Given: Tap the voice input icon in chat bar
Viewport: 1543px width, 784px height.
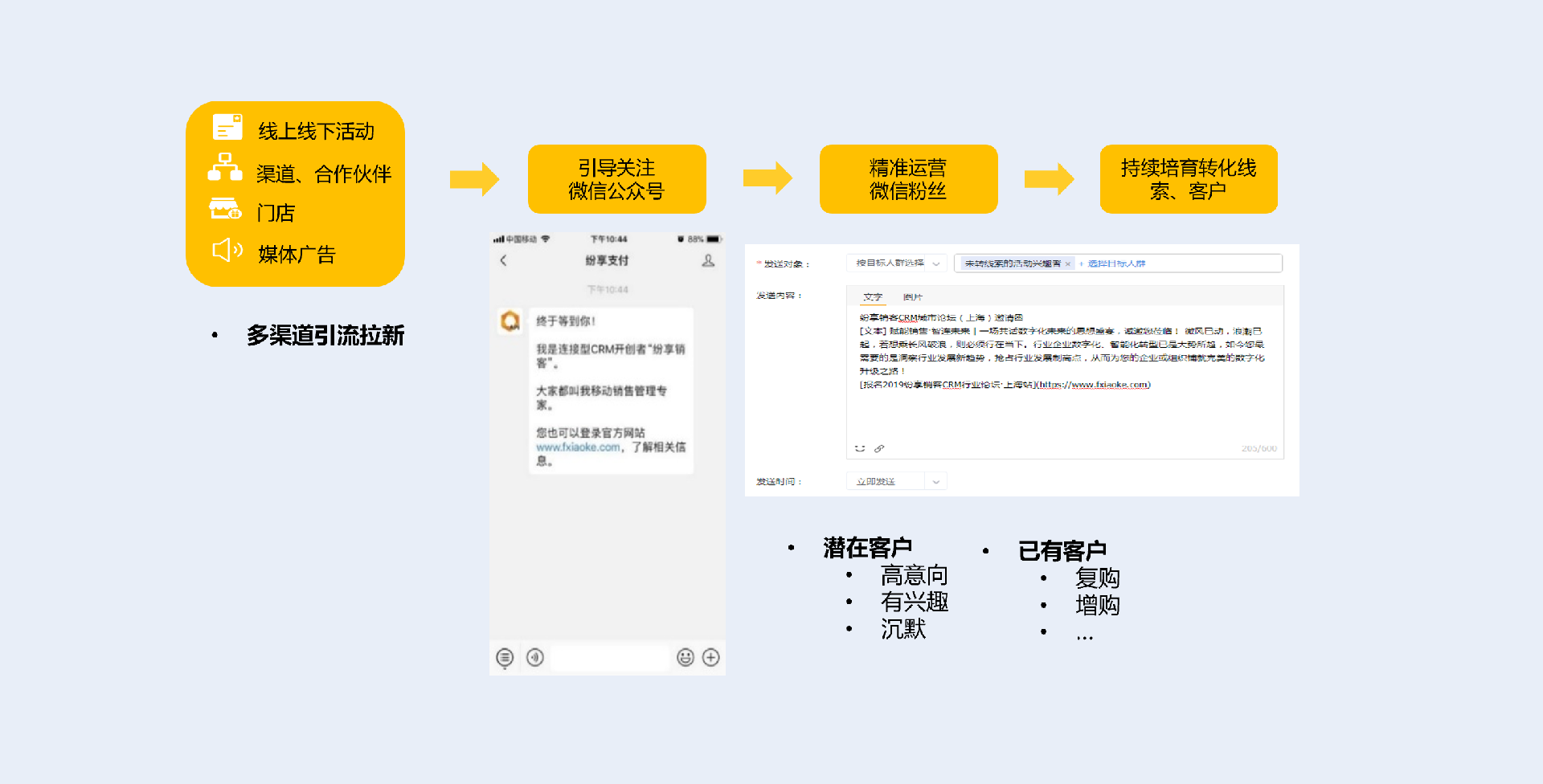Looking at the screenshot, I should (x=535, y=658).
